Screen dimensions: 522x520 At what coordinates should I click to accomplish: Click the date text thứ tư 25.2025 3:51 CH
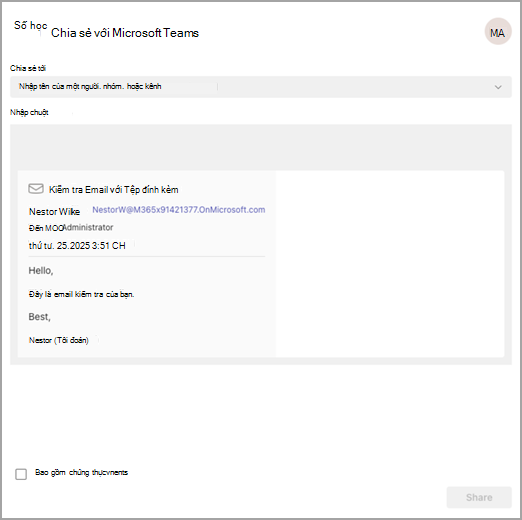point(77,246)
